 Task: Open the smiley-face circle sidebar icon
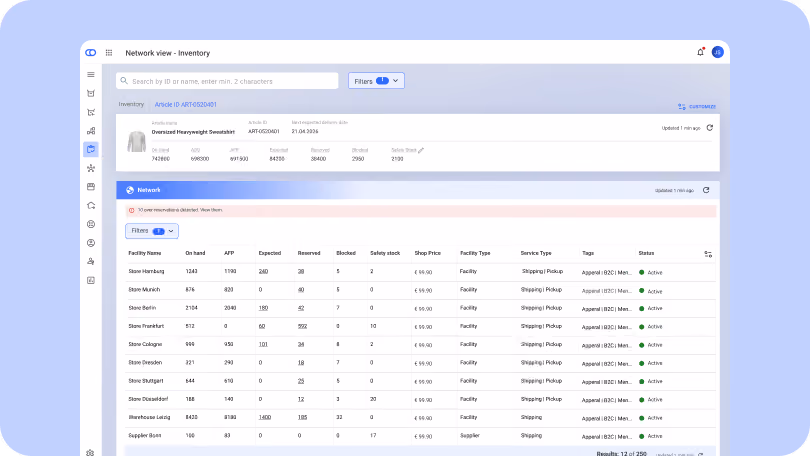tap(91, 224)
